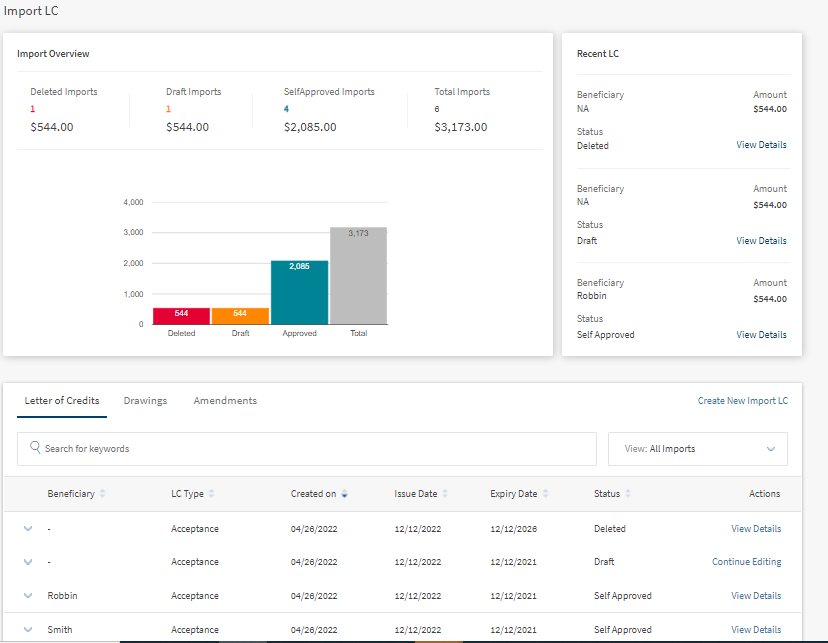
Task: Sort by Status column icon
Action: (x=629, y=494)
